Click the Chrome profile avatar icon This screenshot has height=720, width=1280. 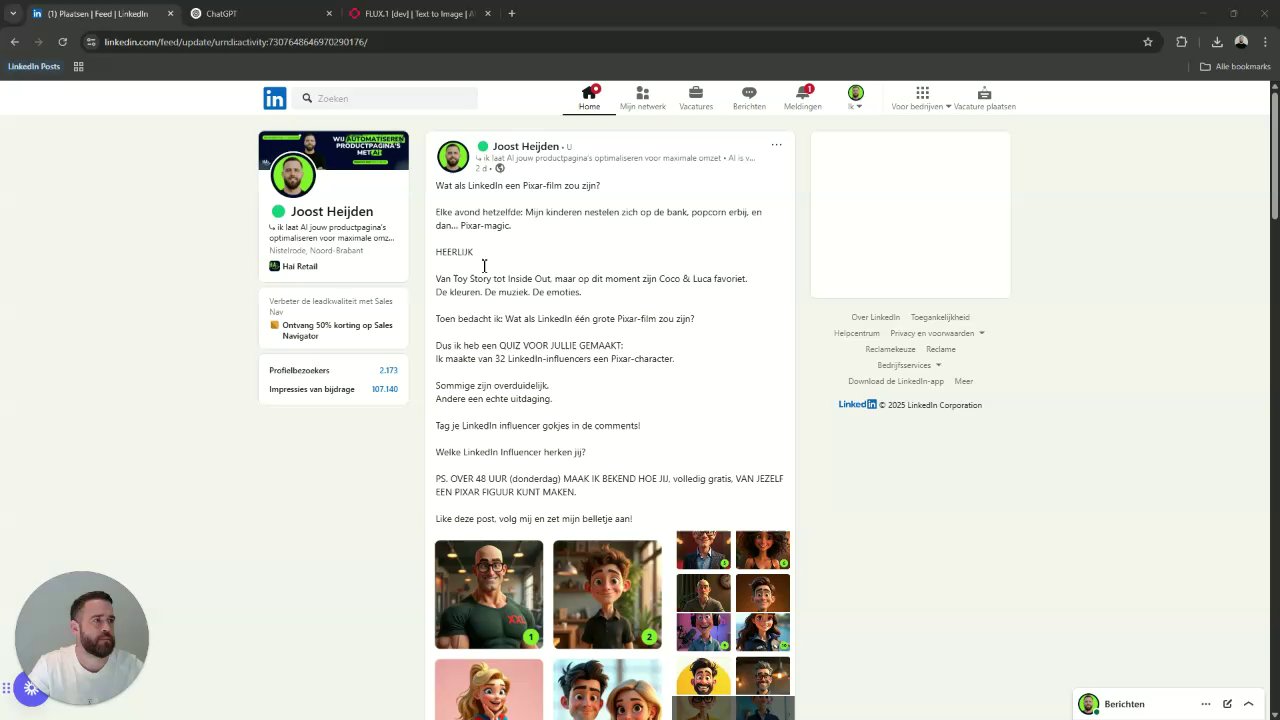(1241, 42)
